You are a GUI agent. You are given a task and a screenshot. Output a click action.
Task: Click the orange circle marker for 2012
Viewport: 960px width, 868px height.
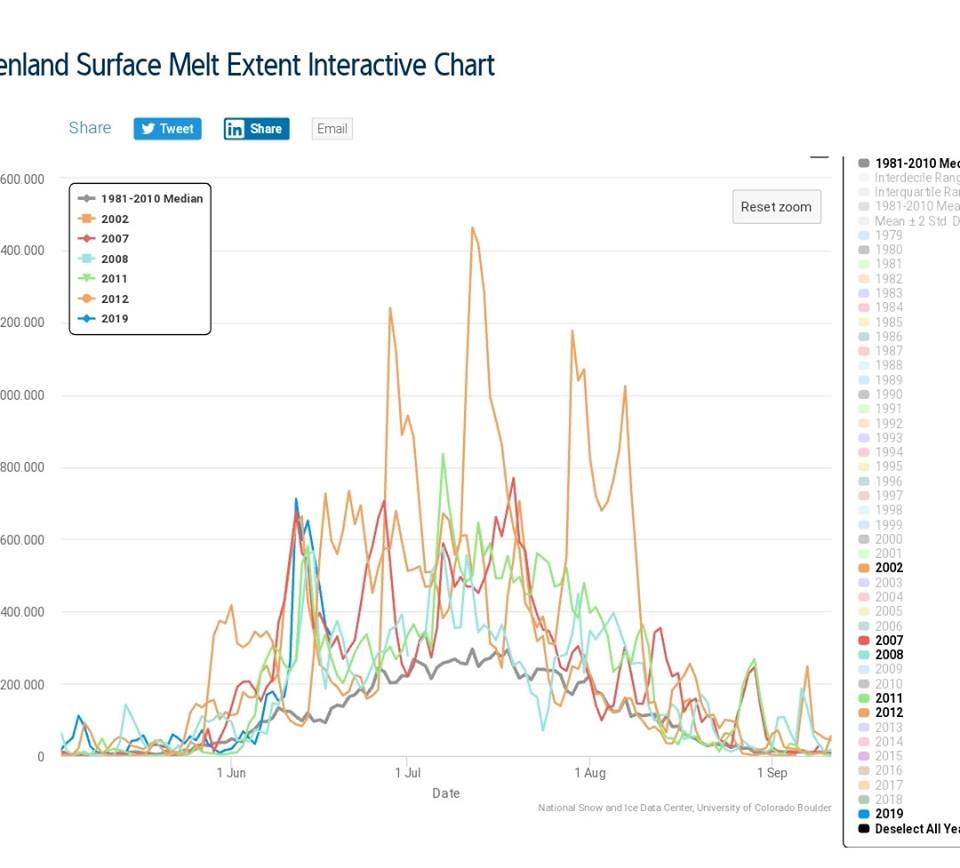point(88,299)
